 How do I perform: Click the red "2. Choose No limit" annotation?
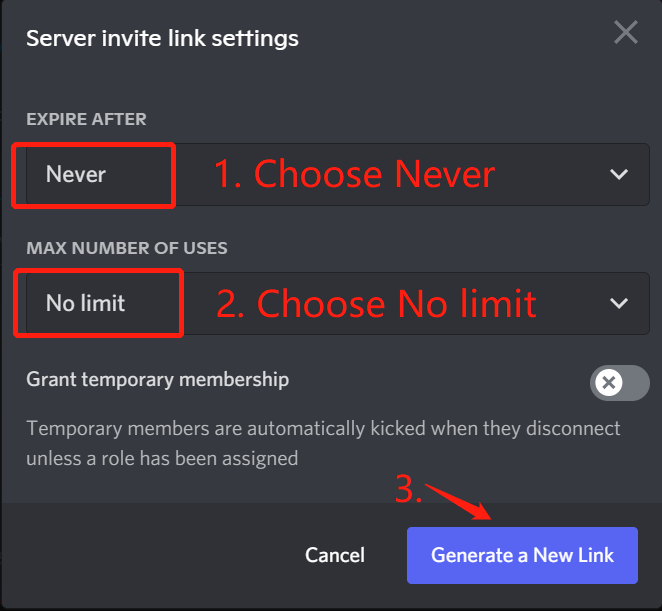coord(376,303)
